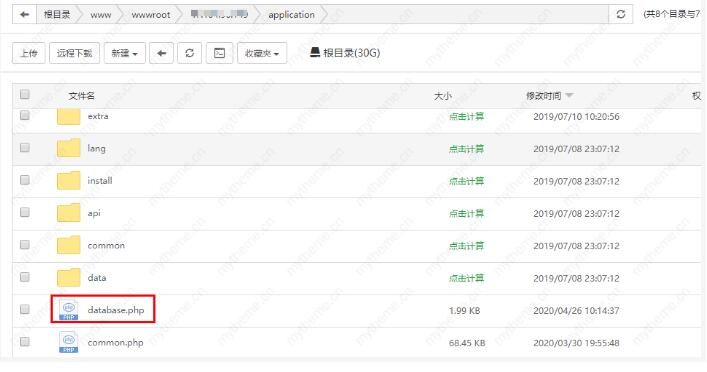Viewport: 707px width, 372px height.
Task: Check the box for common folder
Action: [25, 245]
